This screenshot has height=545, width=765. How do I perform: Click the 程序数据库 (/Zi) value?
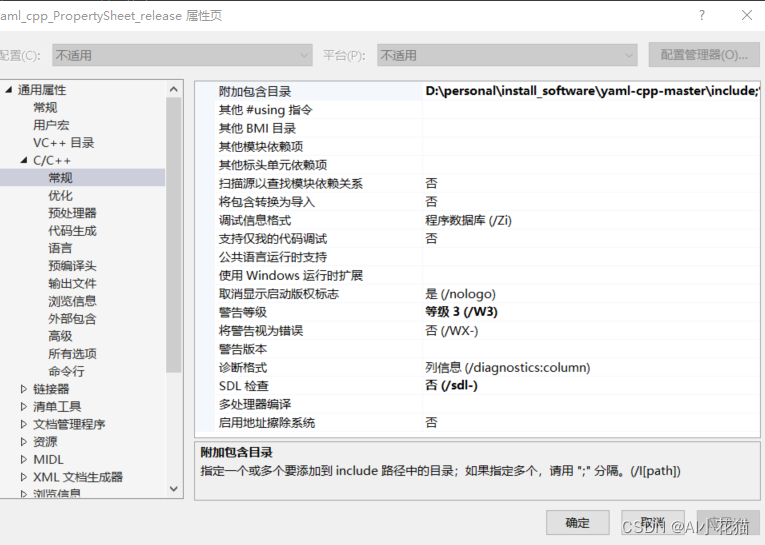tap(468, 220)
